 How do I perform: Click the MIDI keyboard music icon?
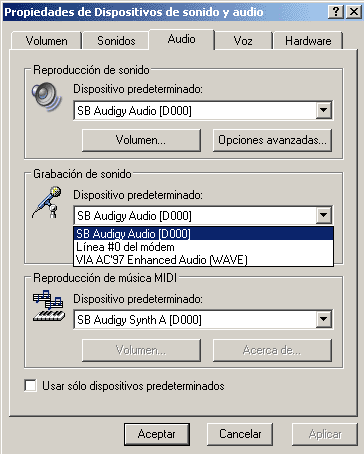[x=49, y=306]
